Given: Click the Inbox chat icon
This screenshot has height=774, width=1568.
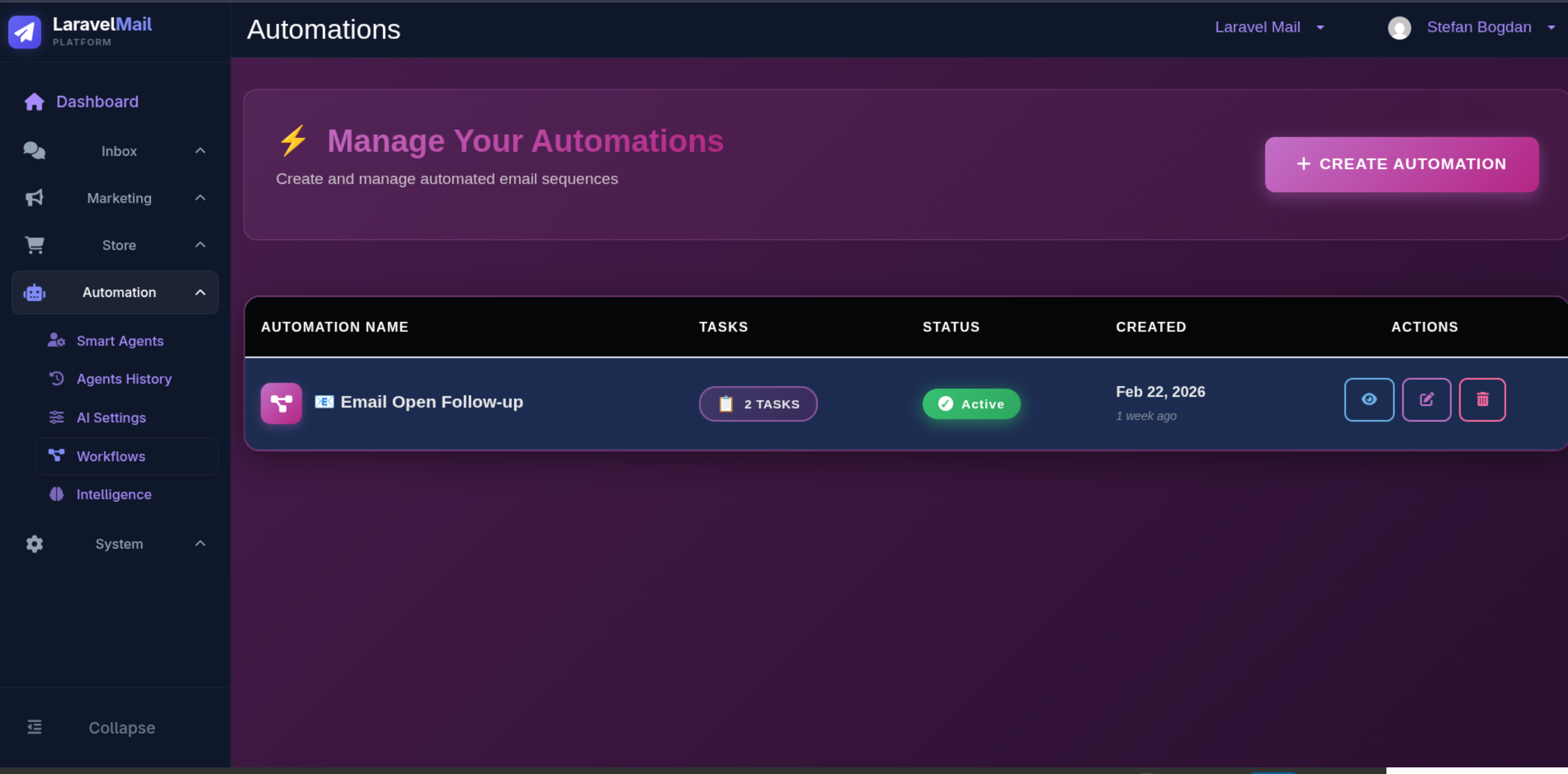Looking at the screenshot, I should coord(34,150).
